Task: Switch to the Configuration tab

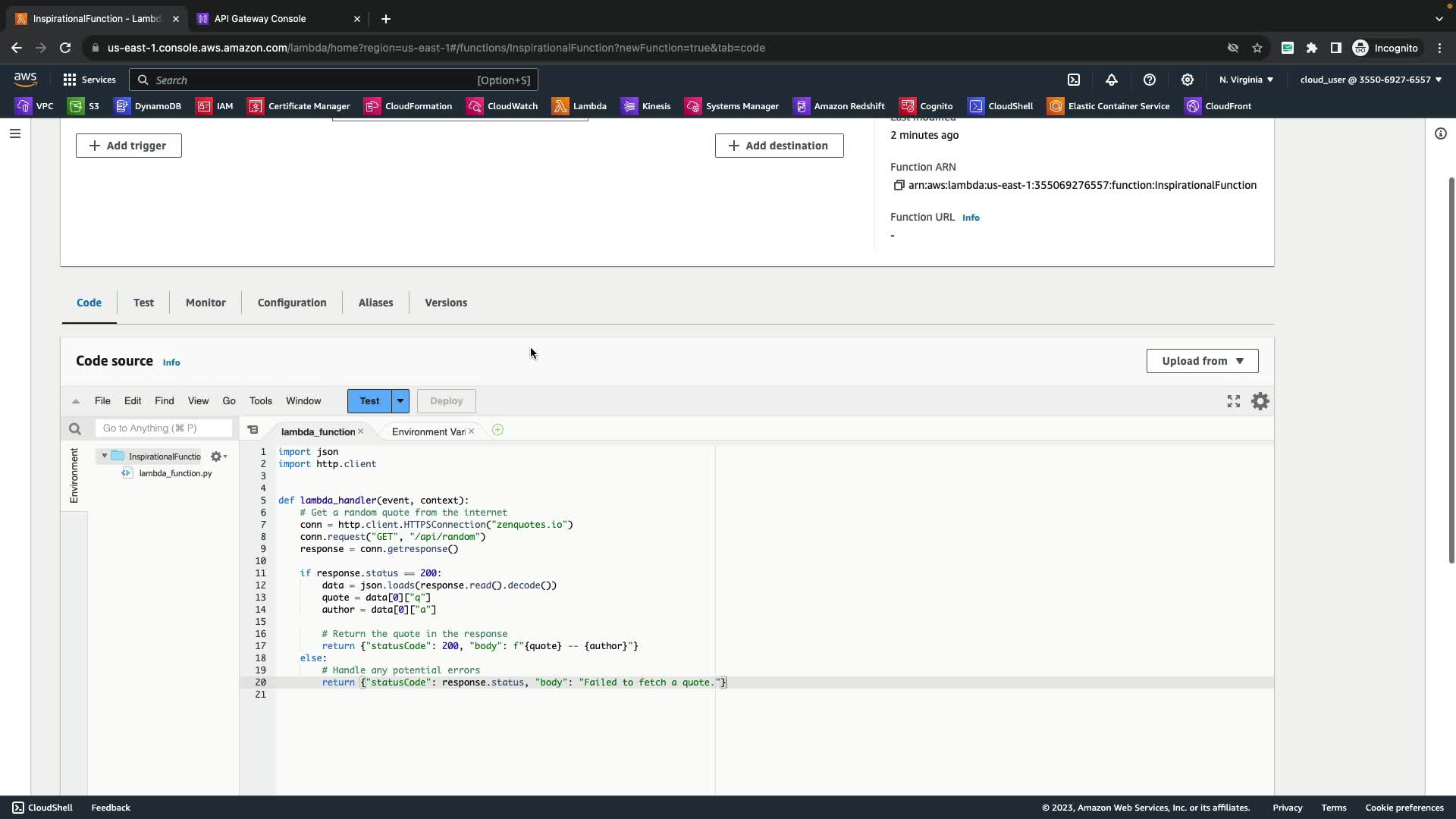Action: coord(292,303)
